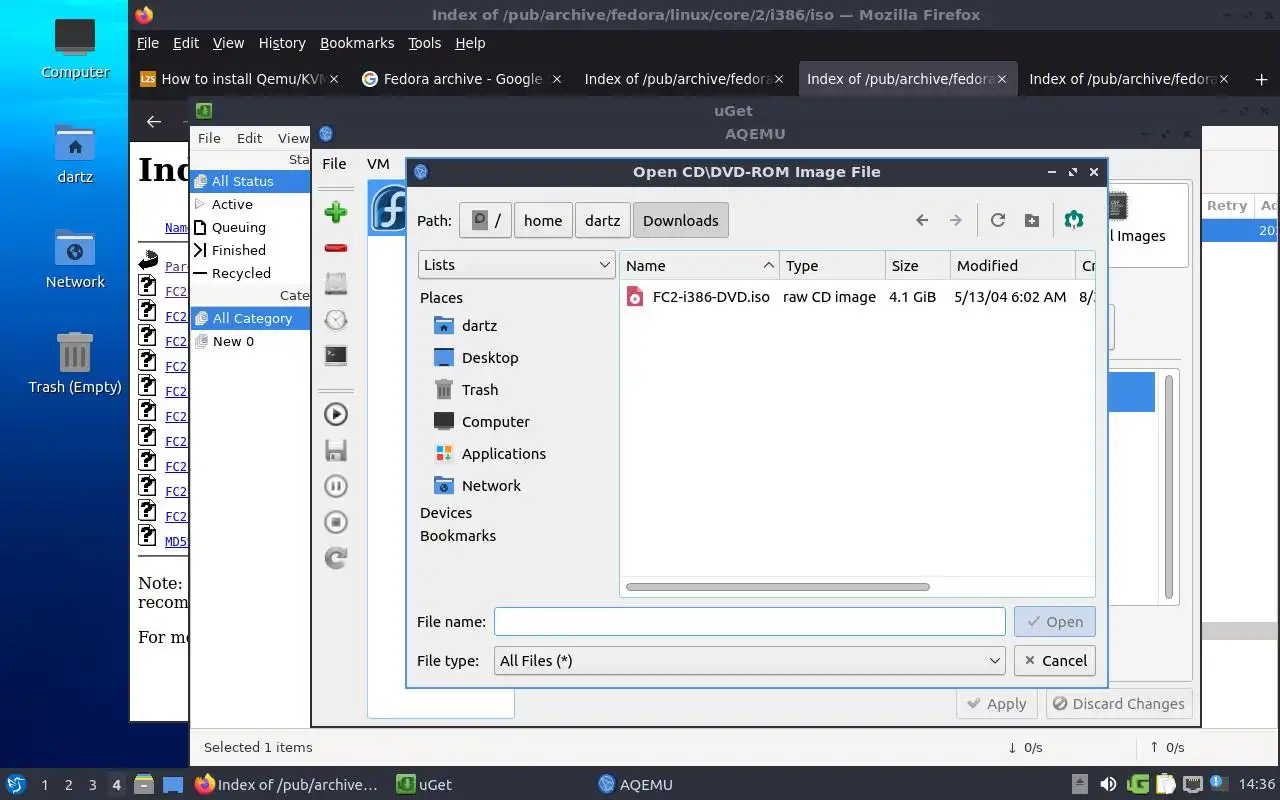This screenshot has height=800, width=1280.
Task: Sort files by the Name column header
Action: tap(699, 265)
